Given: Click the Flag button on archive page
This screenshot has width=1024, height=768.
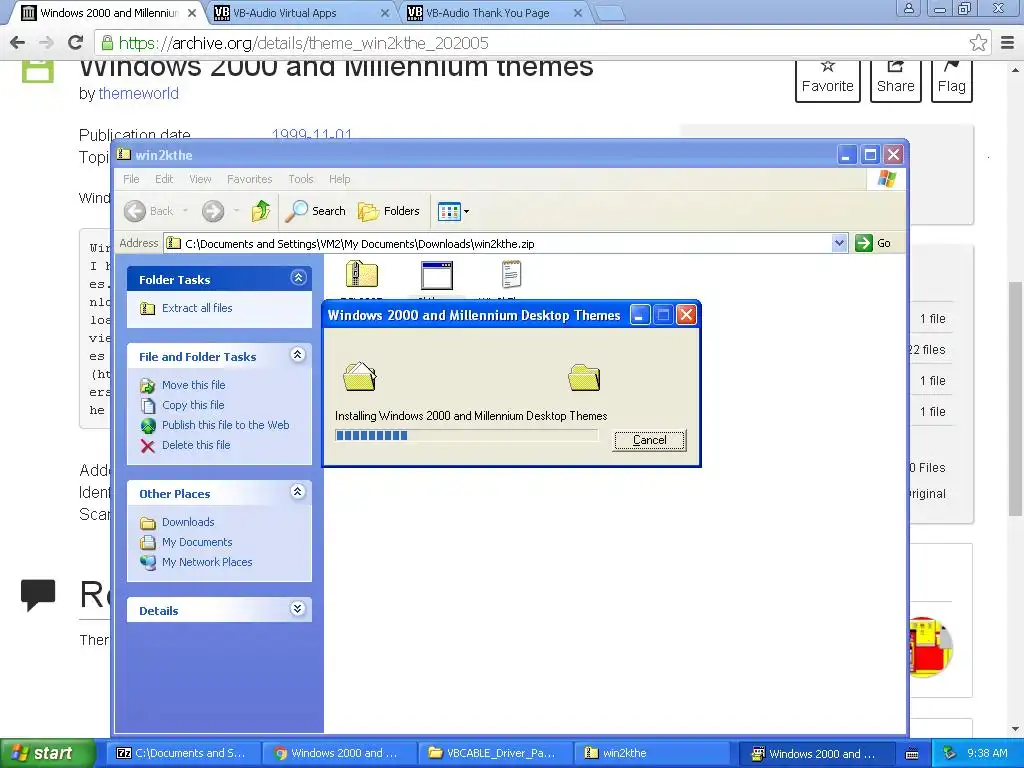Looking at the screenshot, I should (x=952, y=80).
